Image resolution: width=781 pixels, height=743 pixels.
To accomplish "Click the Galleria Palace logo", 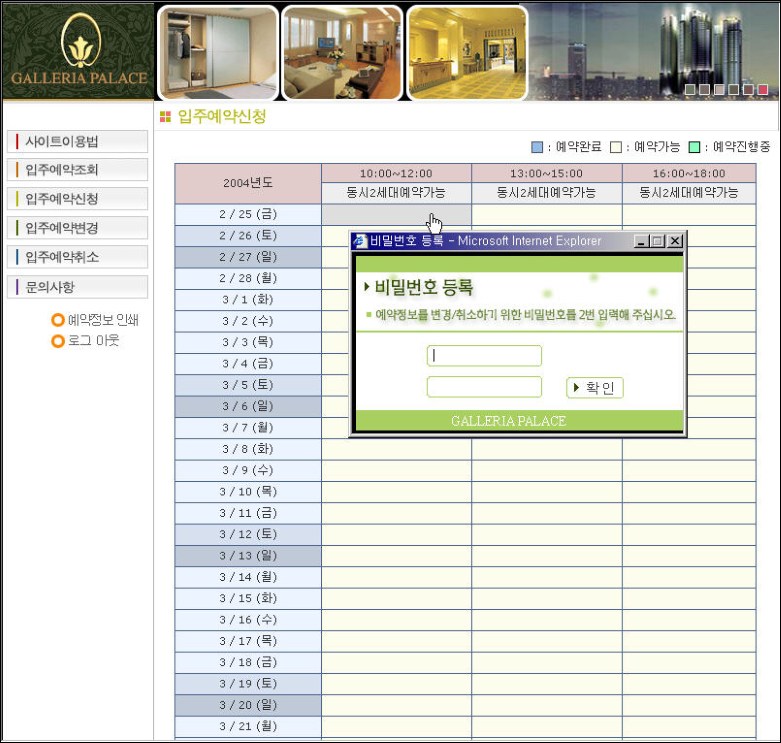I will coord(79,51).
